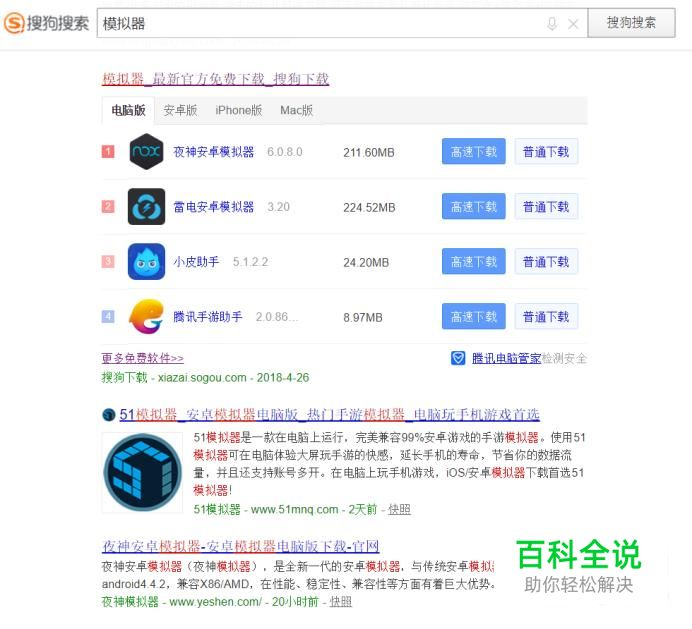Screen dimensions: 692x629
Task: Open the 51模拟器_安卓模拟器电脑版 result title
Action: 329,414
